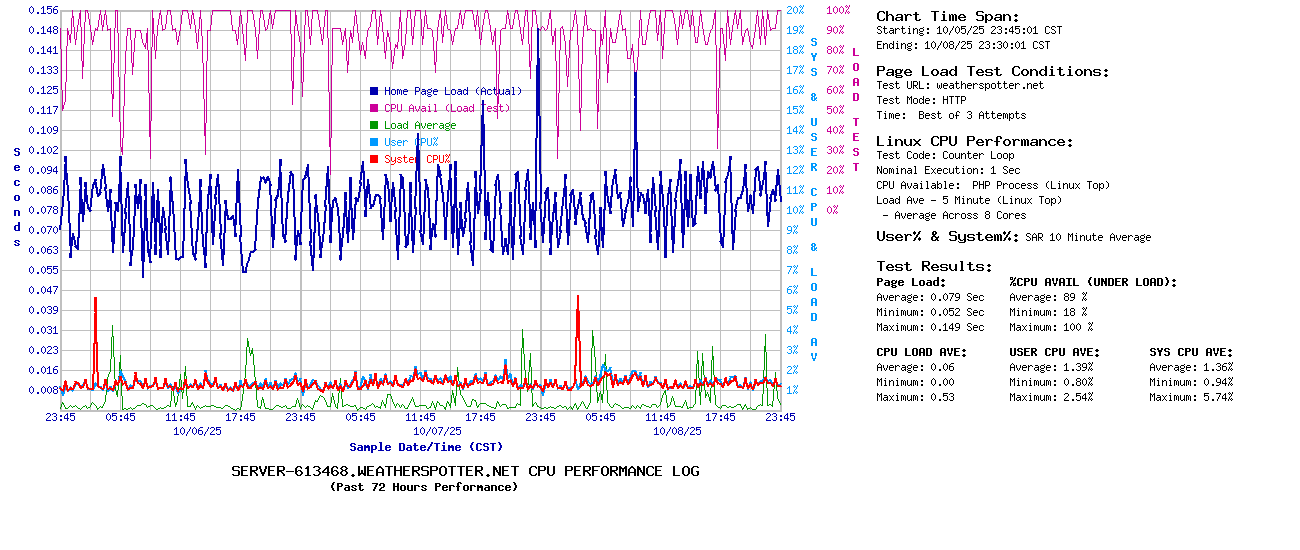Viewport: 1300px width, 550px height.
Task: Click the Sample Date/Time (CST) axis title
Action: tap(426, 447)
